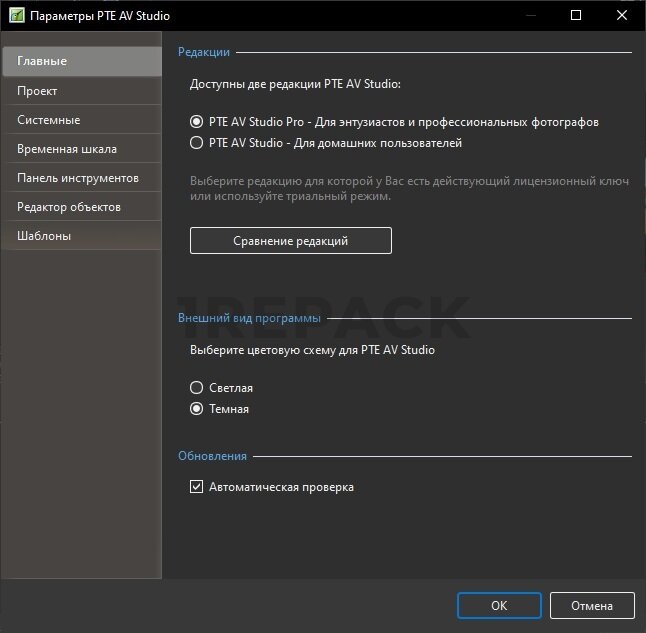Image resolution: width=646 pixels, height=633 pixels.
Task: Click the PTE AV Studio title bar icon
Action: pyautogui.click(x=16, y=16)
